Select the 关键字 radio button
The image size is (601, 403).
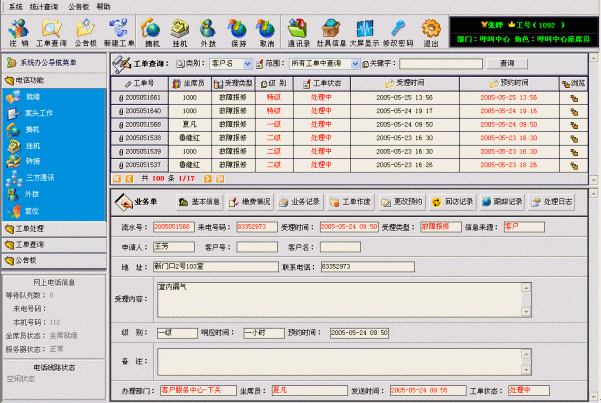366,64
